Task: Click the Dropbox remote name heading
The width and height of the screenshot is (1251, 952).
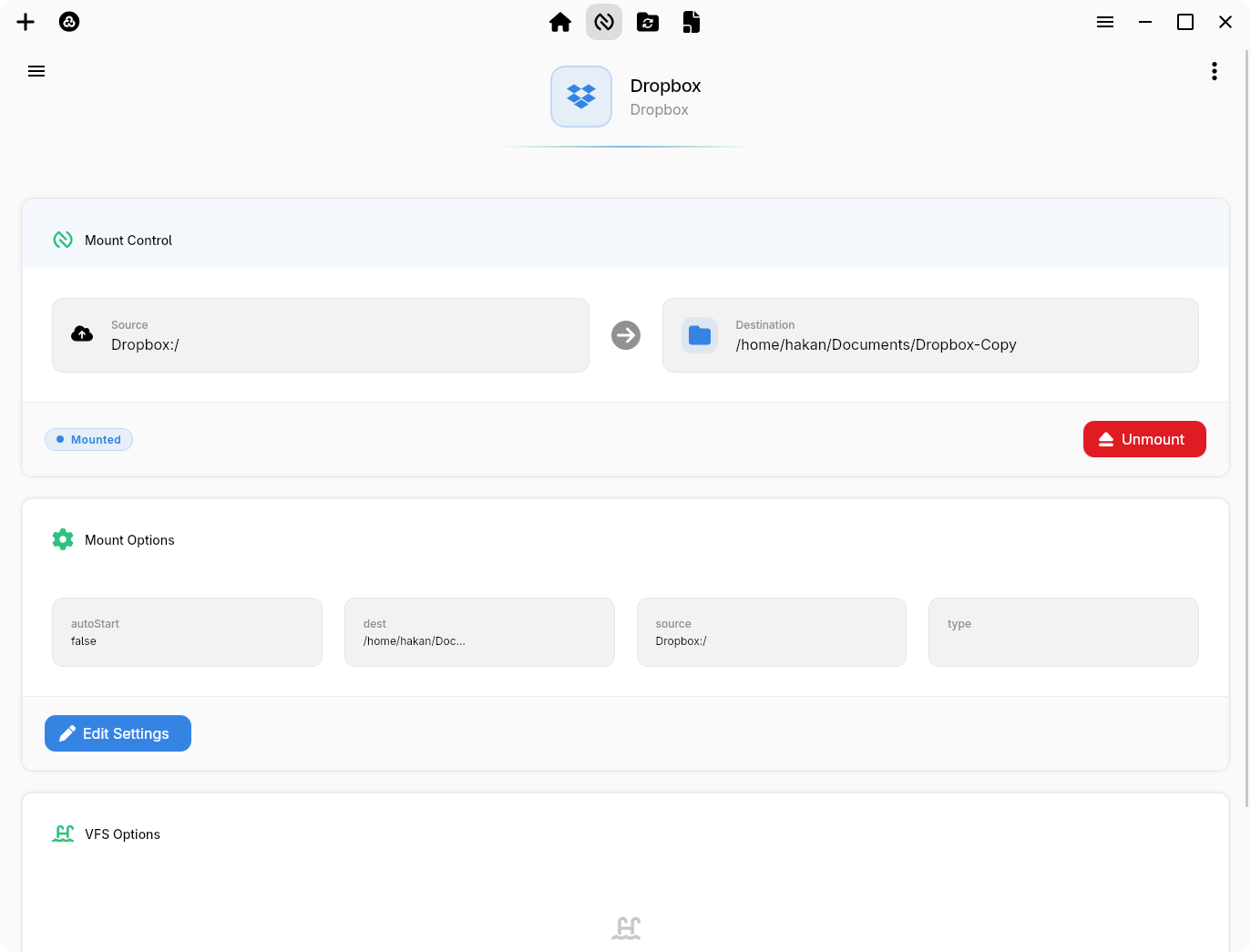Action: pyautogui.click(x=665, y=86)
